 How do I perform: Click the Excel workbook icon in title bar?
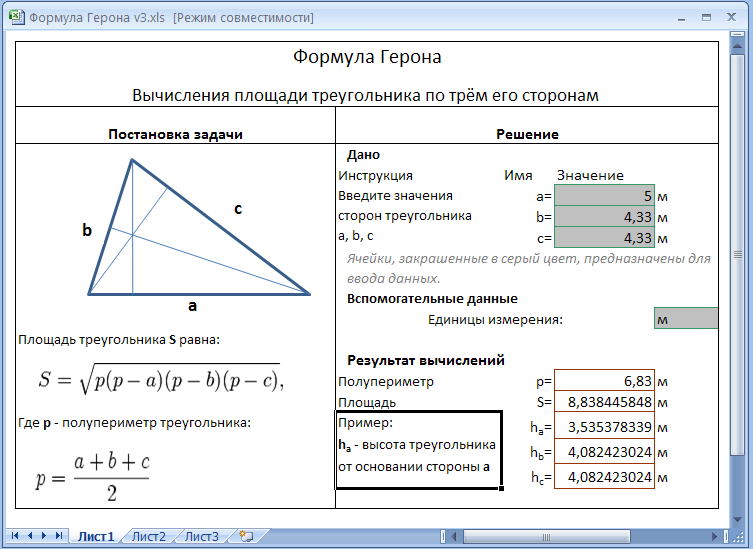(16, 18)
